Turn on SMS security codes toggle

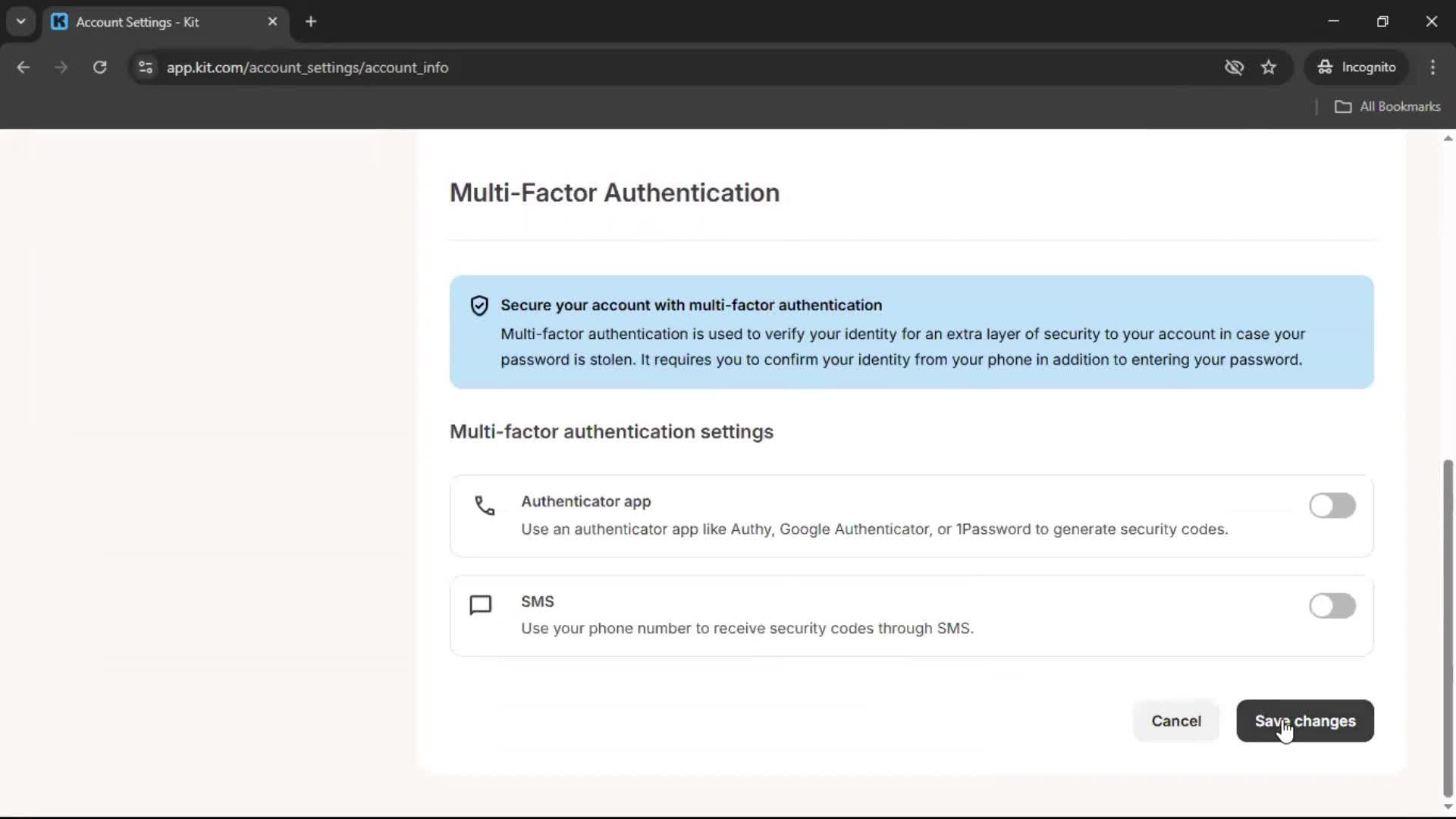point(1332,606)
